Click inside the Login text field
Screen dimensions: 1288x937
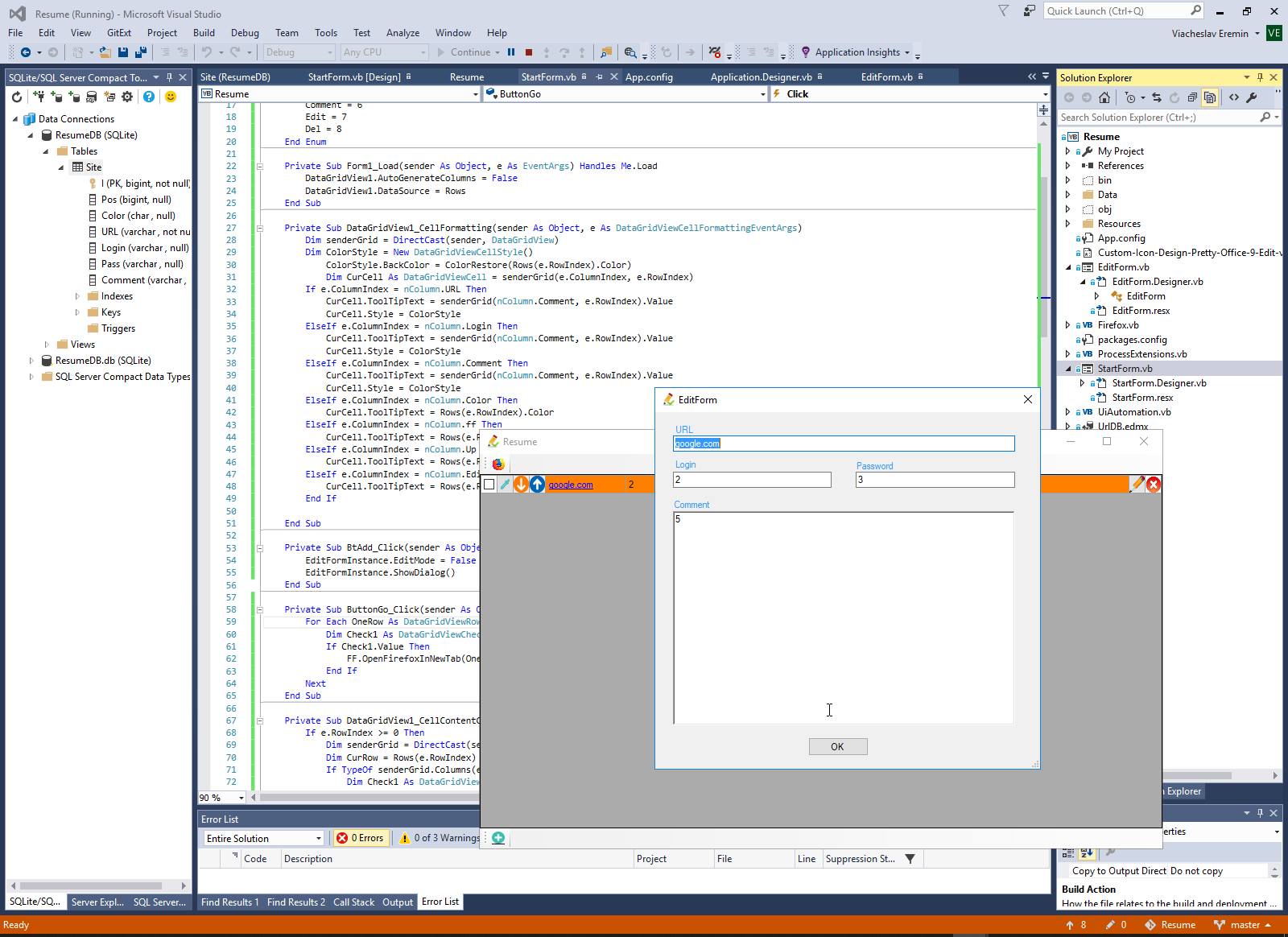point(751,480)
